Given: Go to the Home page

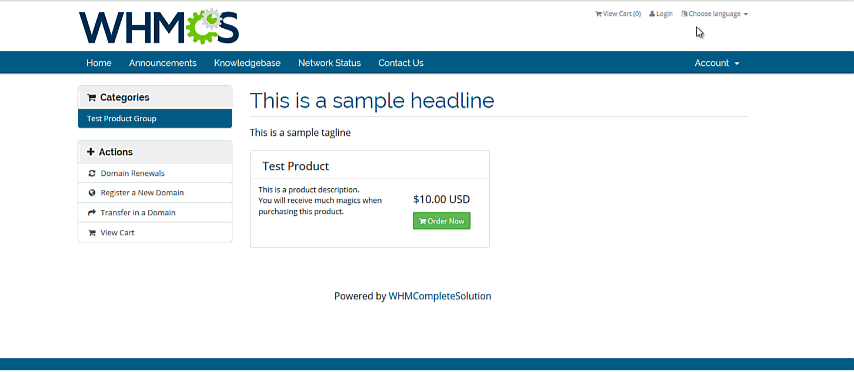Looking at the screenshot, I should tap(99, 63).
